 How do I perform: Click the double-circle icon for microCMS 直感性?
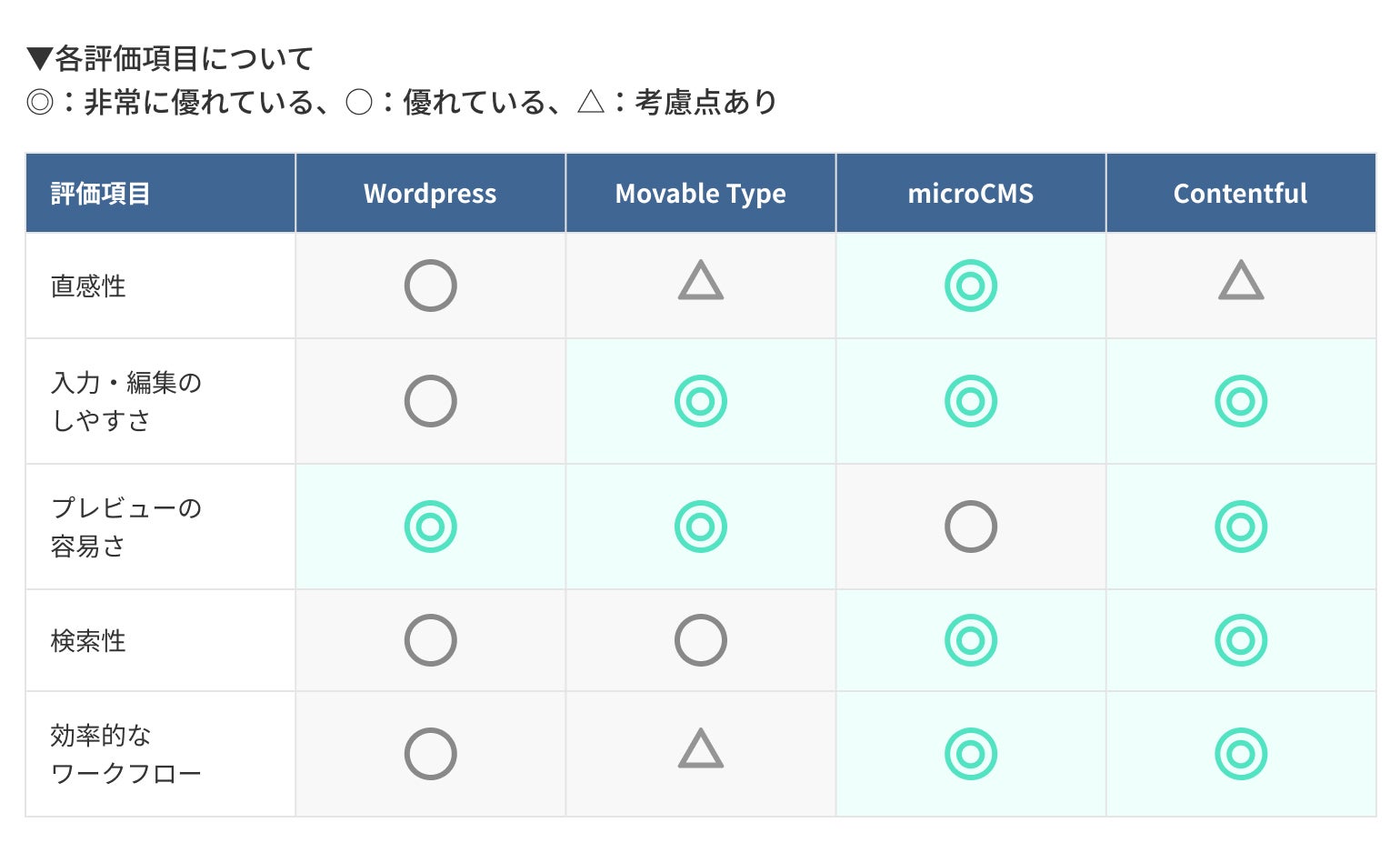970,286
